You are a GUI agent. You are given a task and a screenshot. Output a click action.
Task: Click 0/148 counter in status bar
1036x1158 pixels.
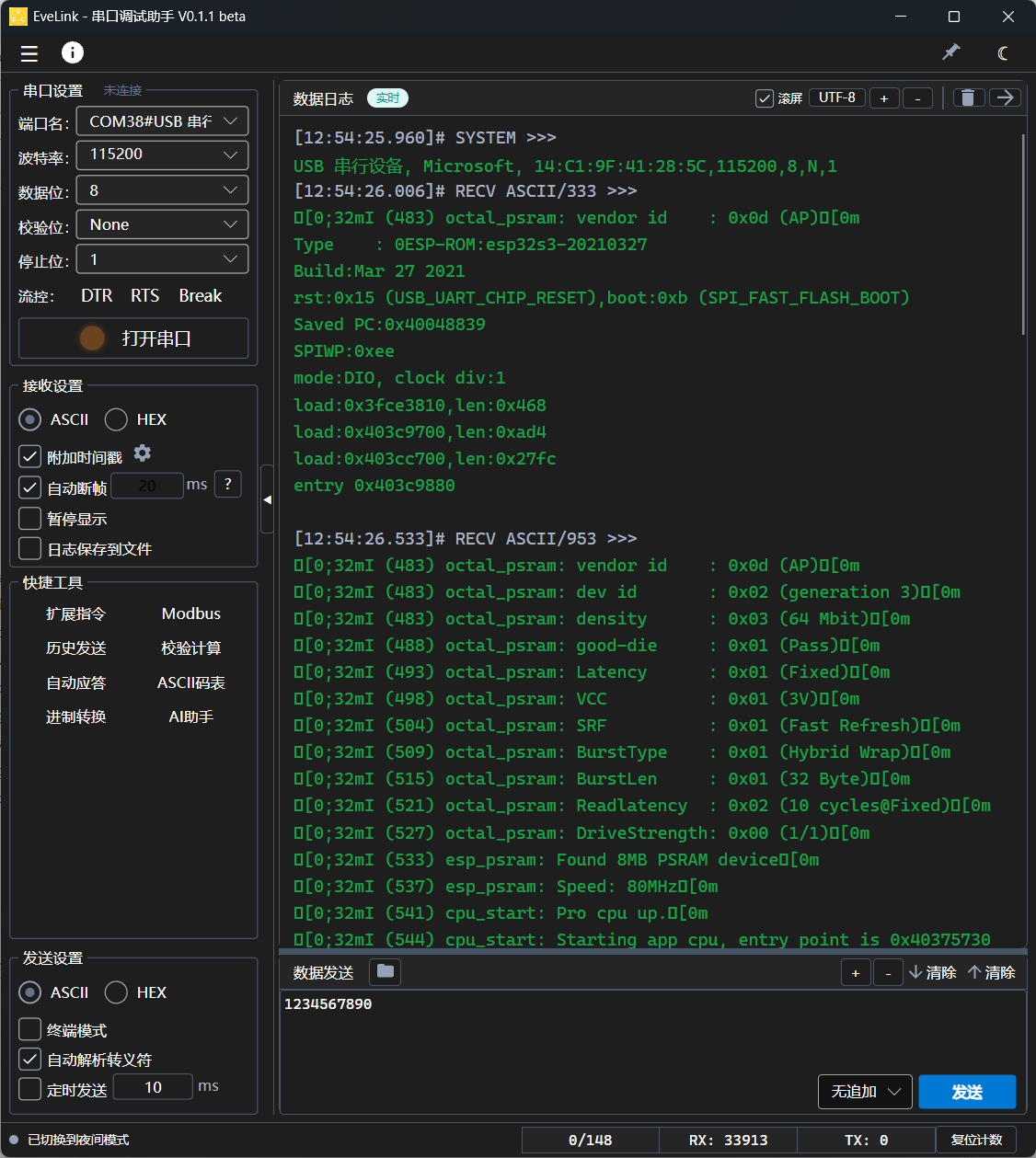[590, 1140]
